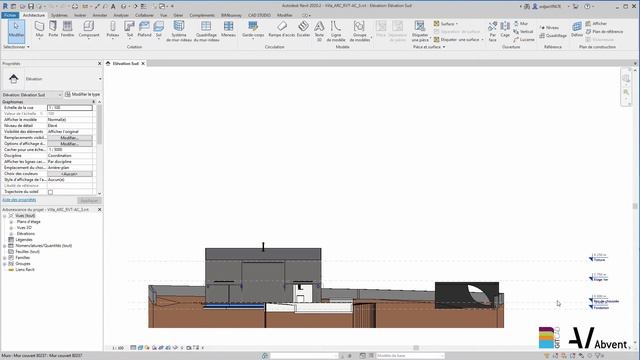The image size is (640, 360).
Task: Open the Aide des propriétés link
Action: pyautogui.click(x=19, y=200)
